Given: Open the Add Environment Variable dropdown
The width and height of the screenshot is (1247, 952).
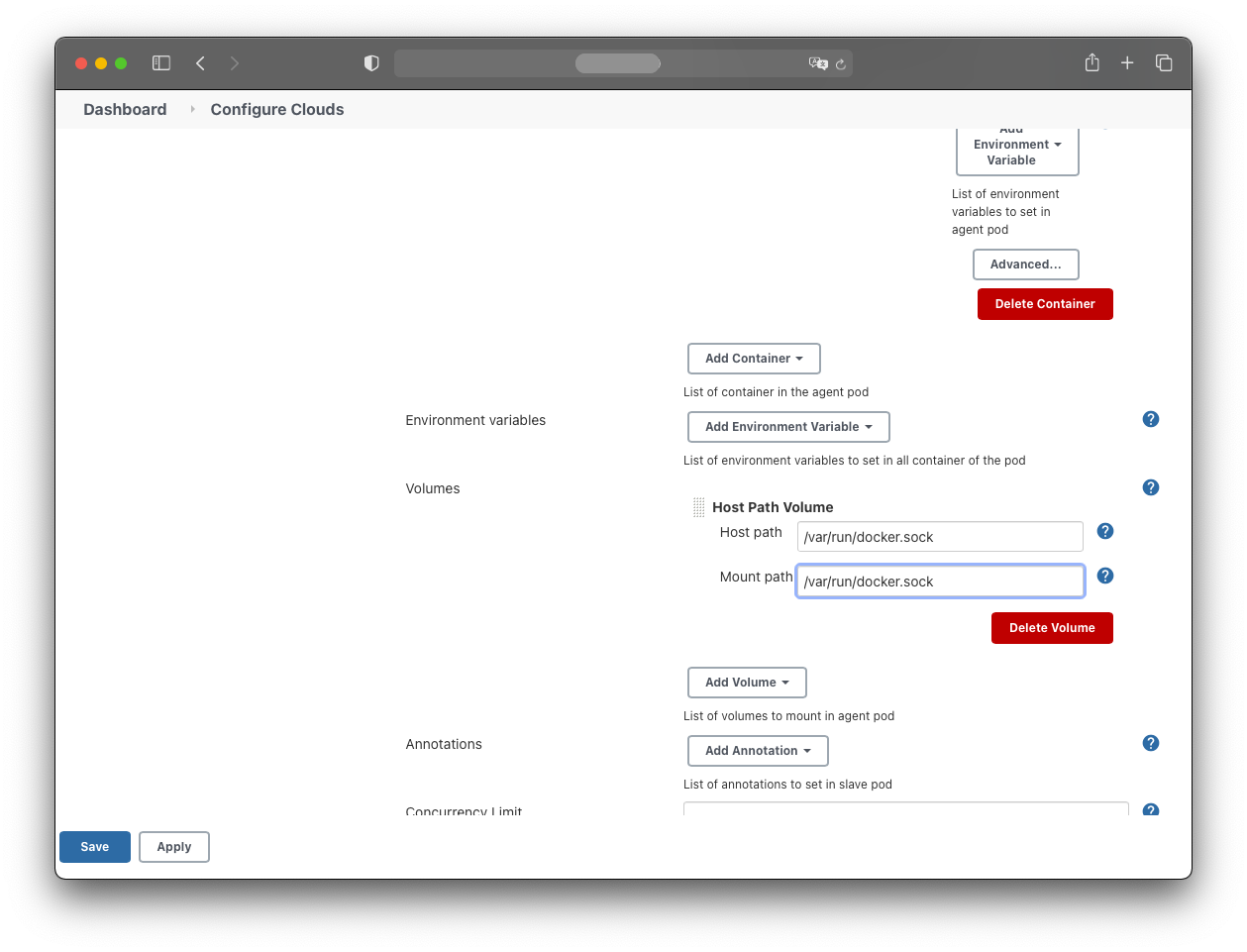Looking at the screenshot, I should point(788,427).
